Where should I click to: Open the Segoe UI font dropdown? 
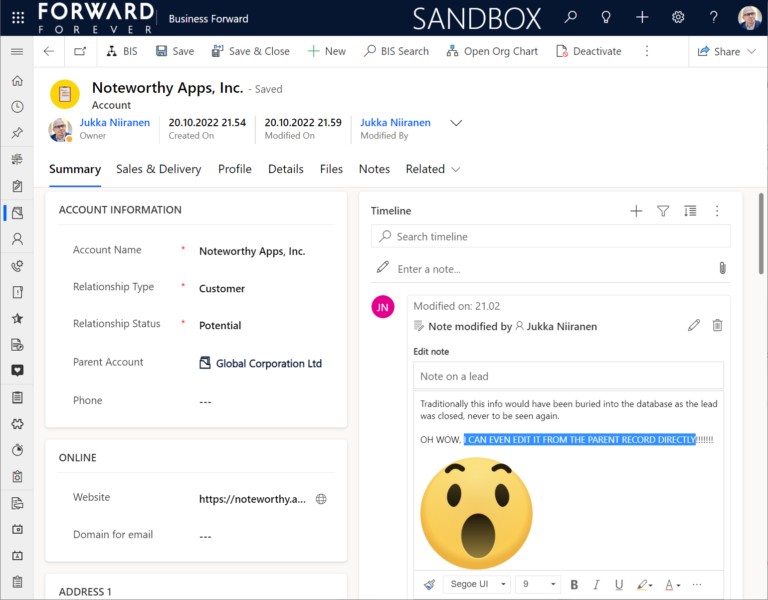[x=475, y=585]
